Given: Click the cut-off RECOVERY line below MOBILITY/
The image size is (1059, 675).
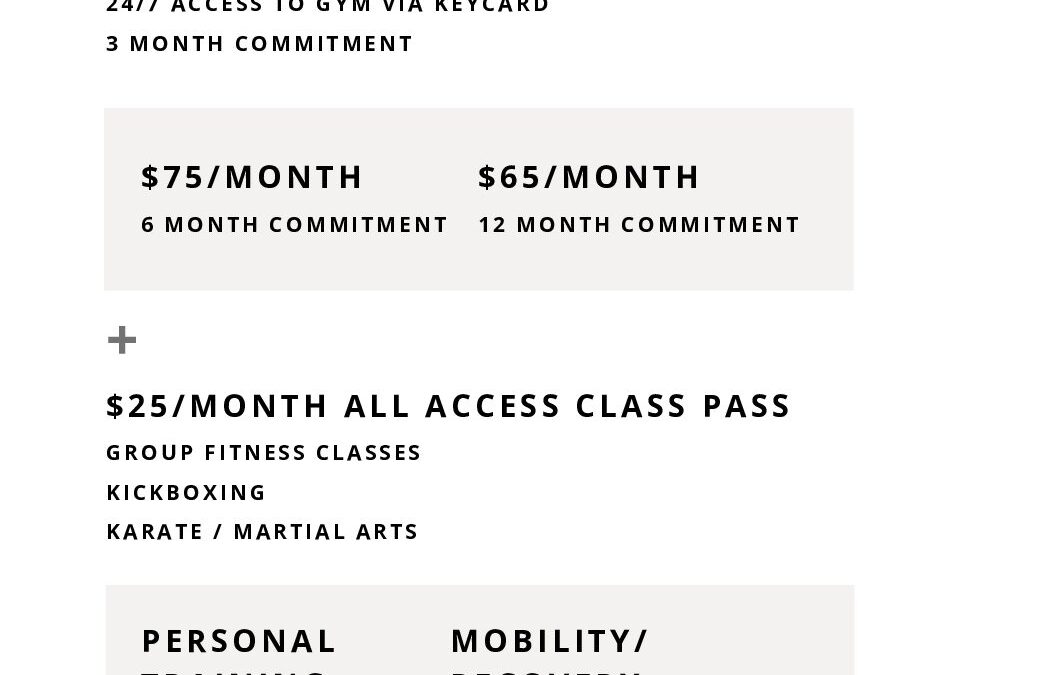Looking at the screenshot, I should click(546, 672).
